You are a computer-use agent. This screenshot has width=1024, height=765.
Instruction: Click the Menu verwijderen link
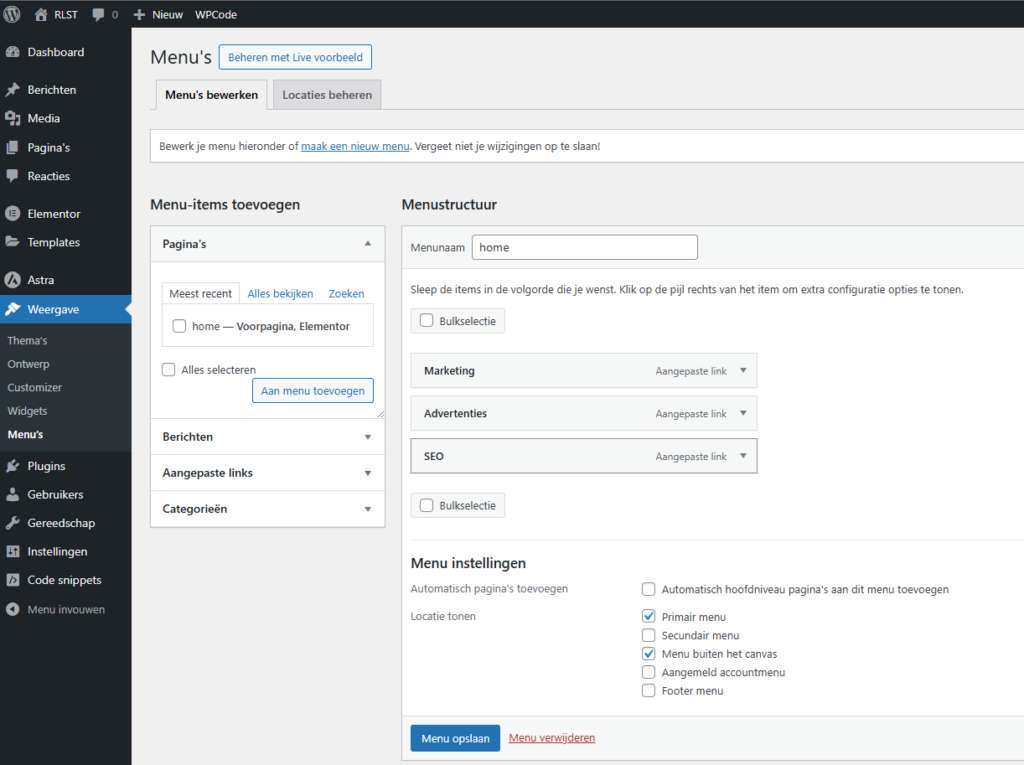click(x=552, y=738)
